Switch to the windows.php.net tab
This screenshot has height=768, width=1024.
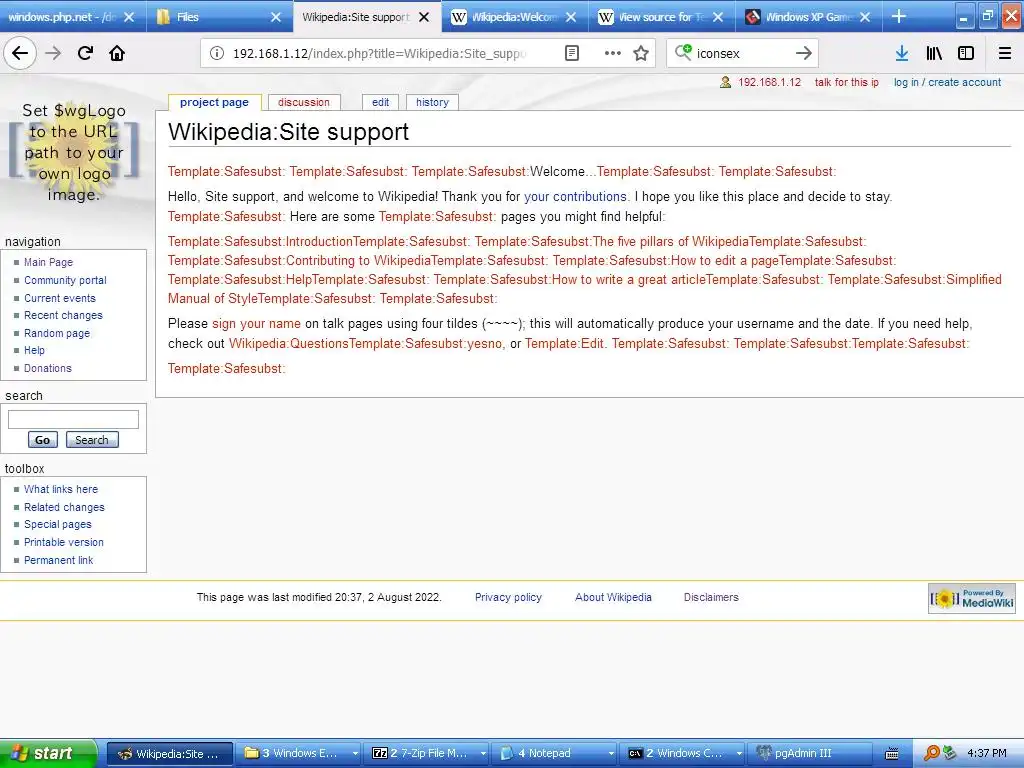(62, 17)
